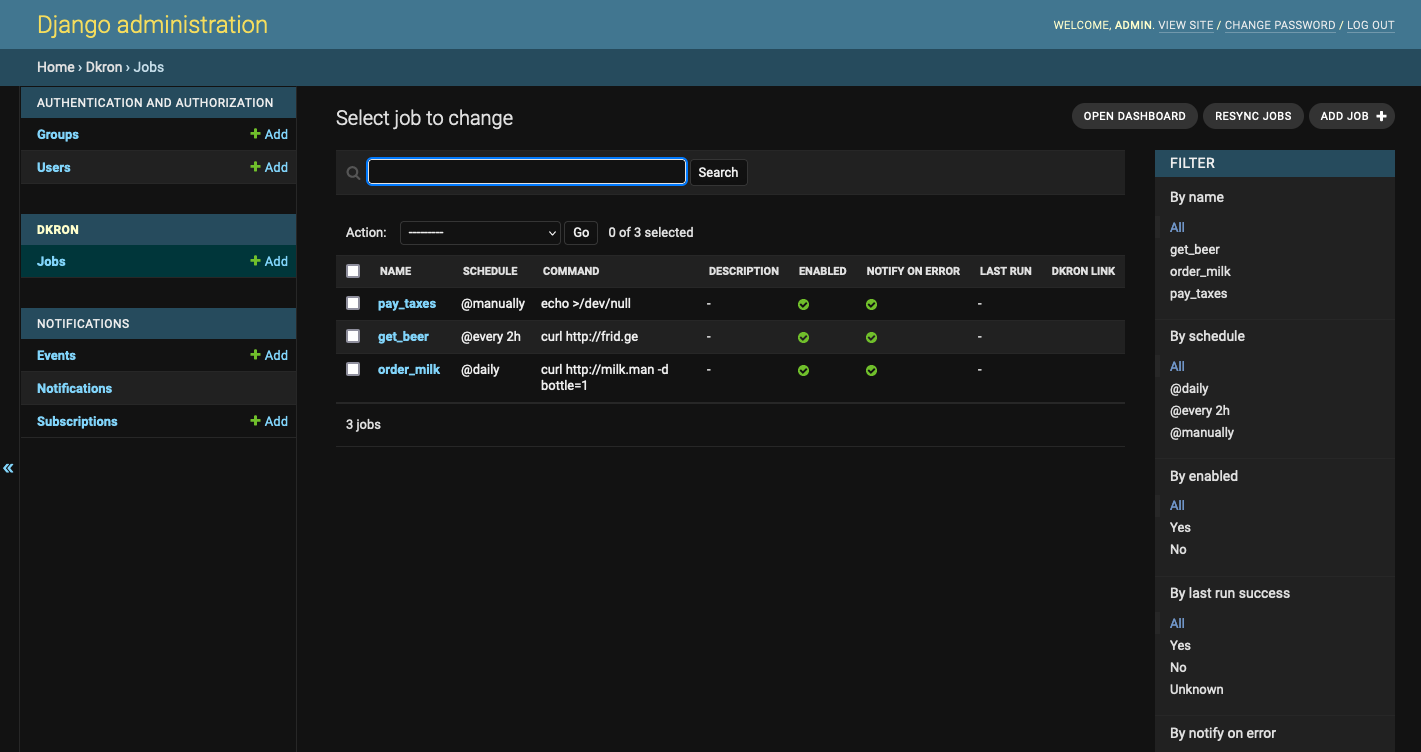
Task: Open the Action dropdown menu
Action: [480, 232]
